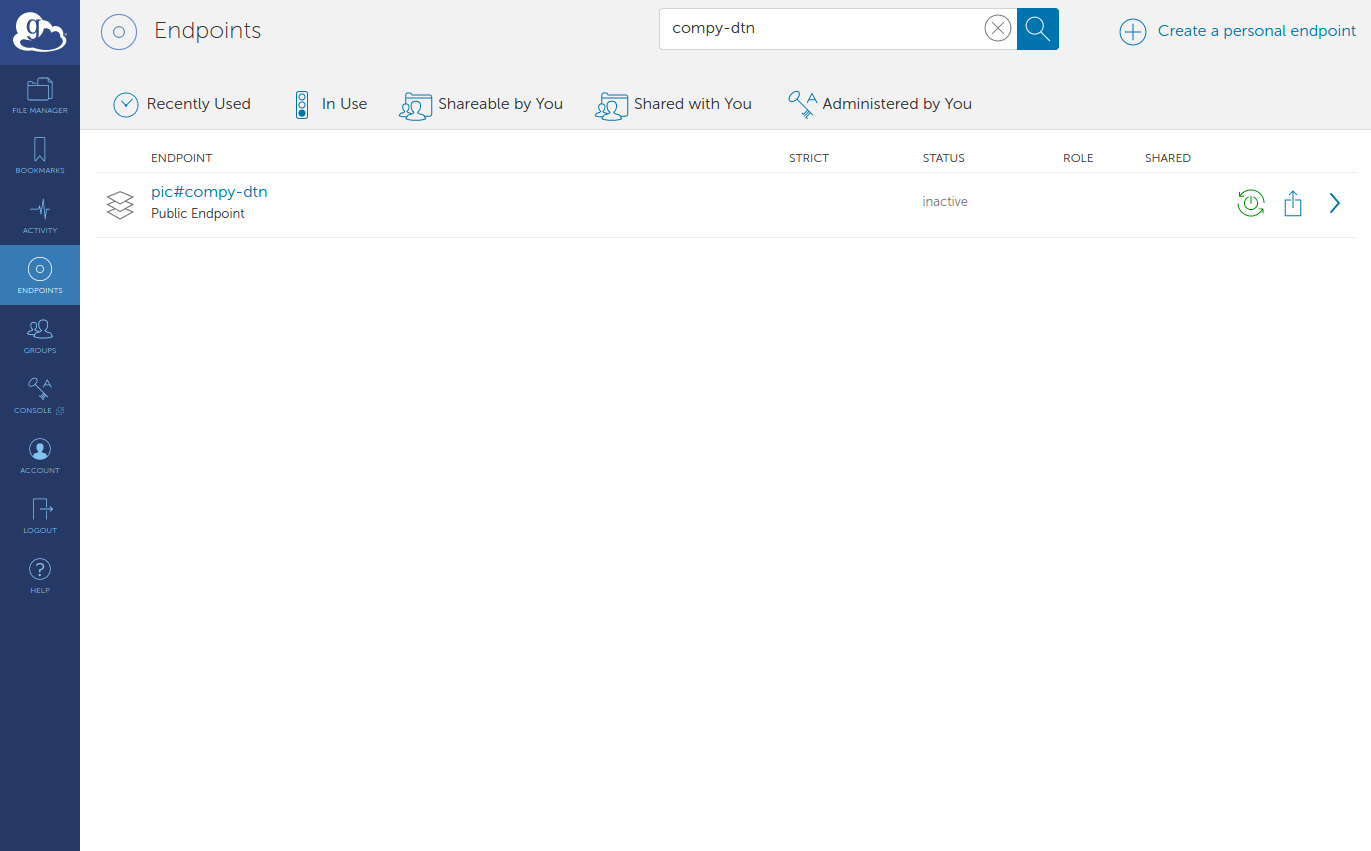Click the ROLE column header

[x=1078, y=158]
